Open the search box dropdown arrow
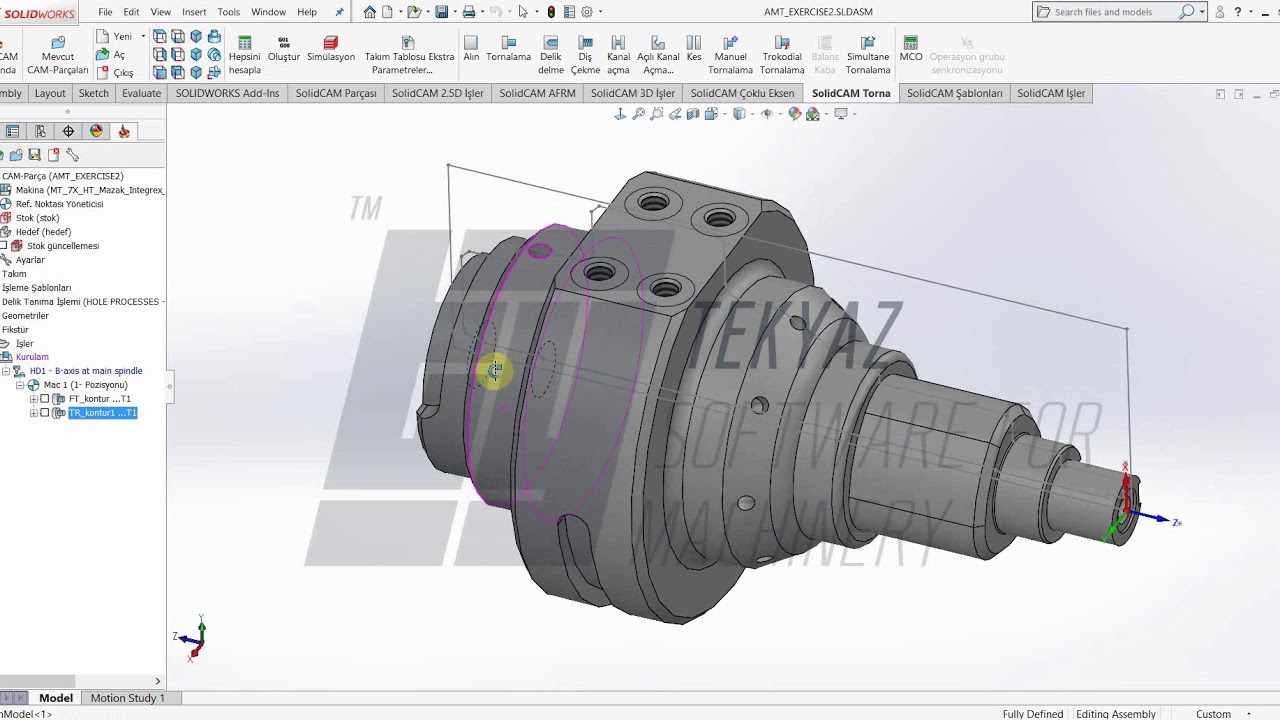 pos(1202,12)
